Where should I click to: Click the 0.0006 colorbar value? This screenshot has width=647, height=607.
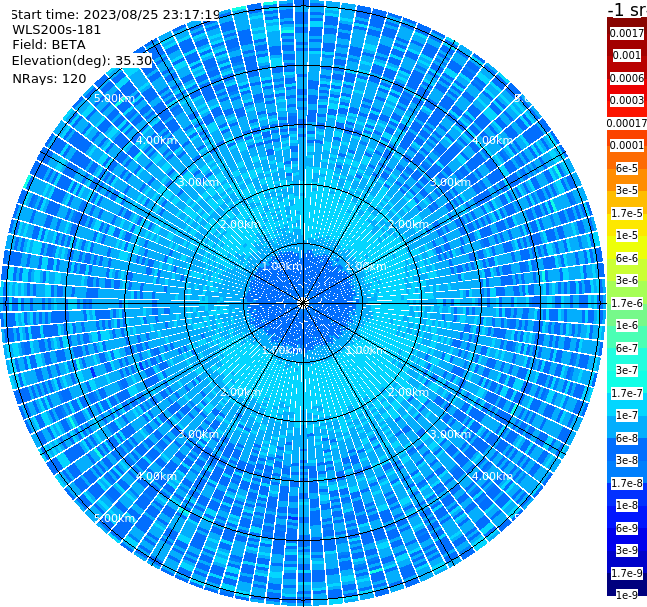pyautogui.click(x=627, y=78)
